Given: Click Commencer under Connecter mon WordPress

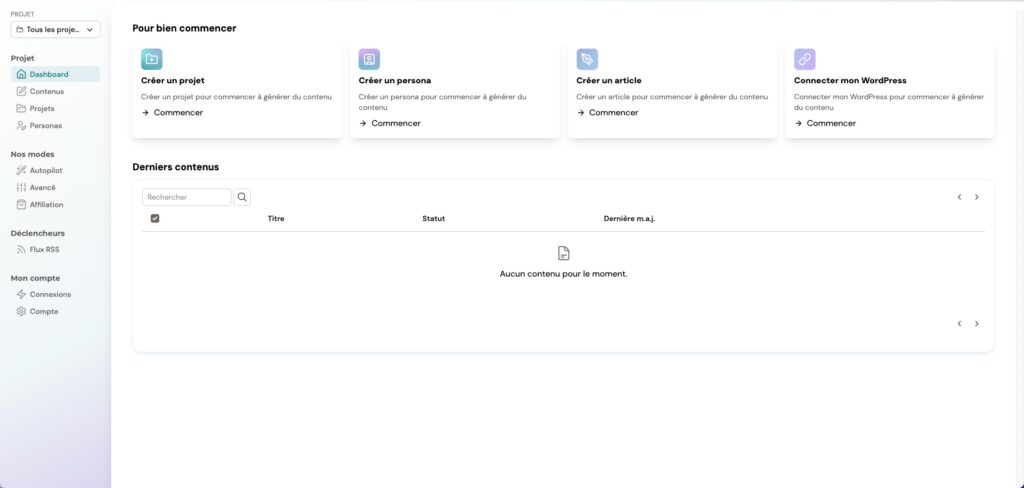Looking at the screenshot, I should pyautogui.click(x=825, y=123).
